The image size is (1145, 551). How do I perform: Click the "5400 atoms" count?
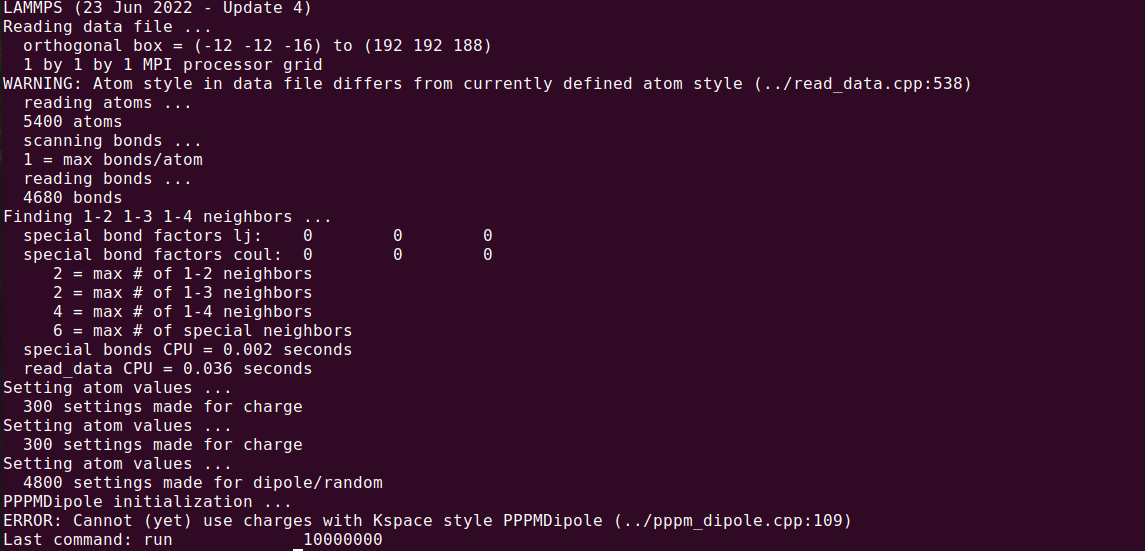72,122
